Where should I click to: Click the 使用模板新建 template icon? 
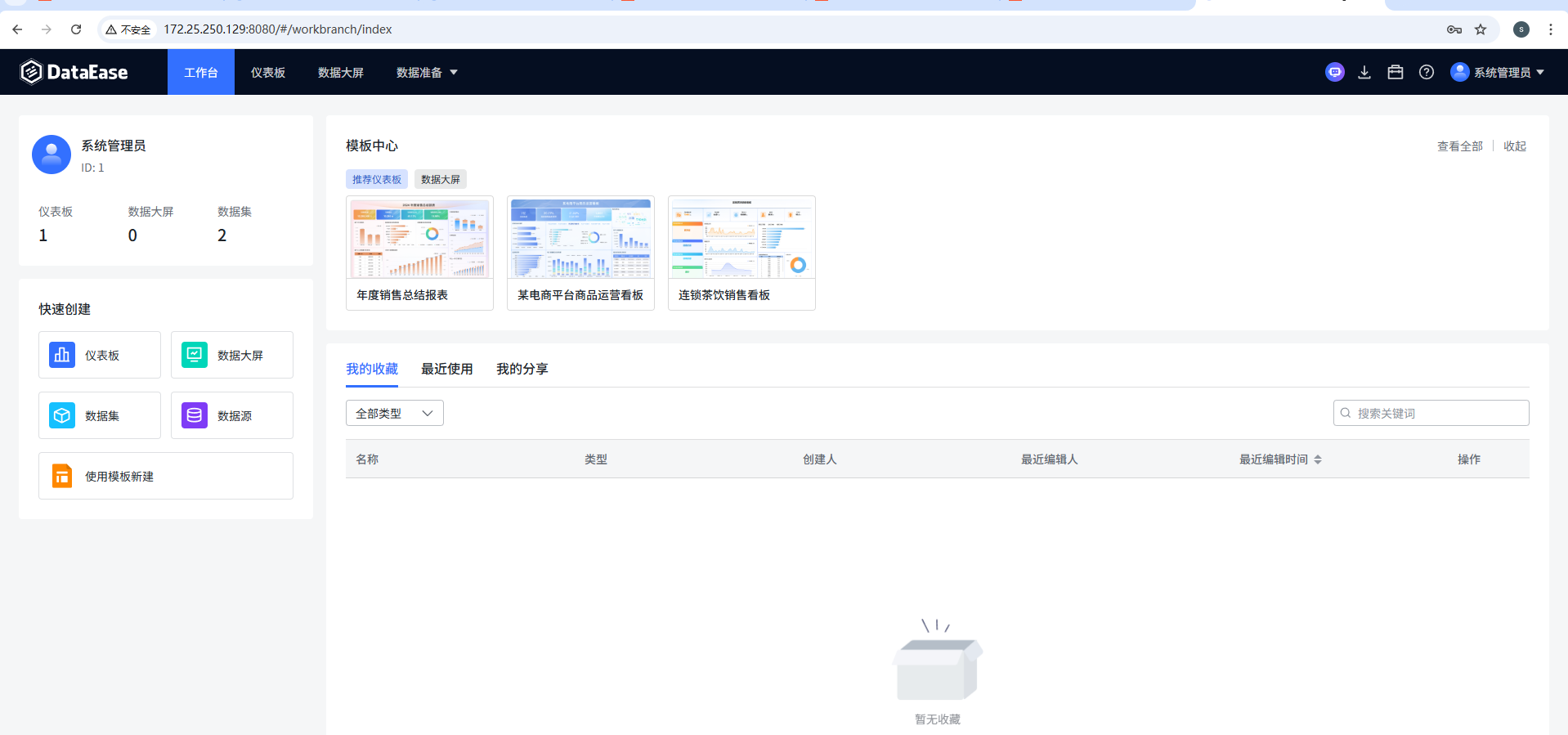tap(62, 476)
